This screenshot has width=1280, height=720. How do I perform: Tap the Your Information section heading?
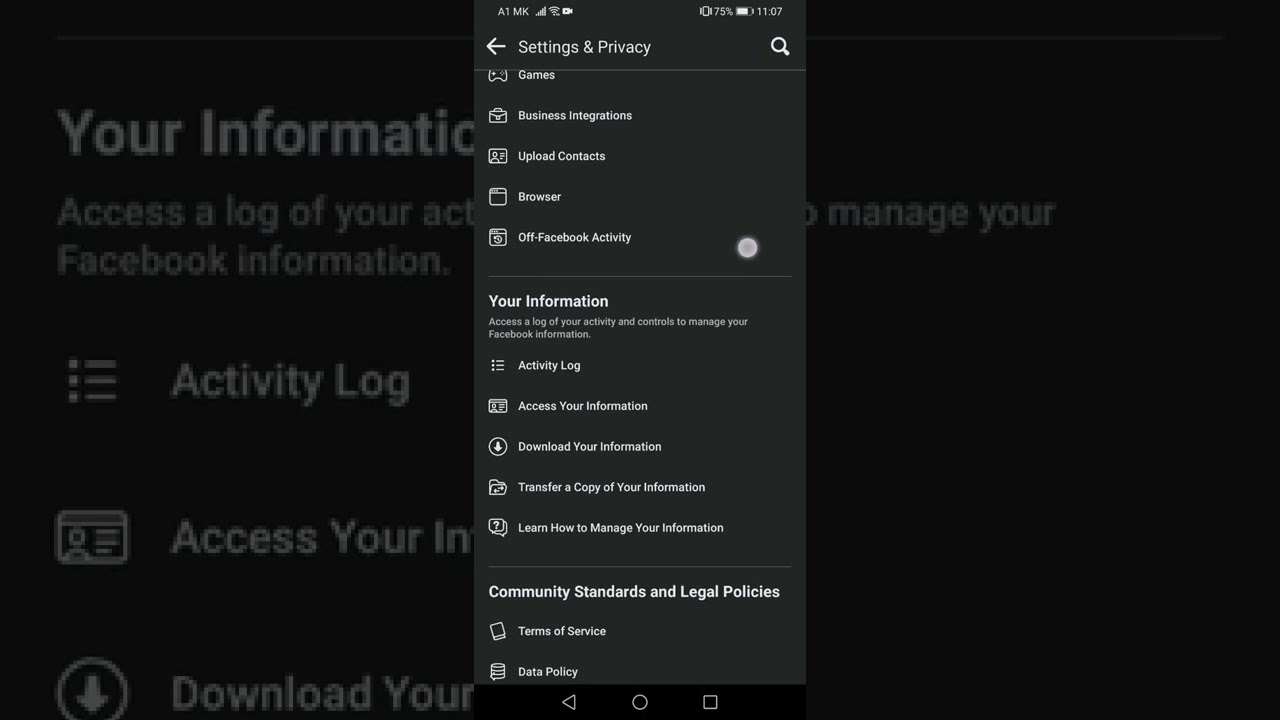548,301
